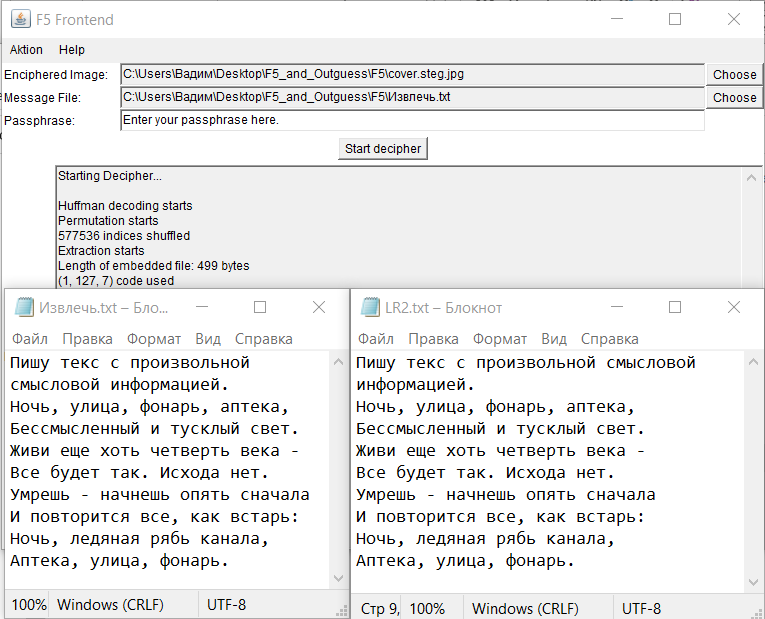Click the resize grip of Извлечь.txt window

click(342, 611)
